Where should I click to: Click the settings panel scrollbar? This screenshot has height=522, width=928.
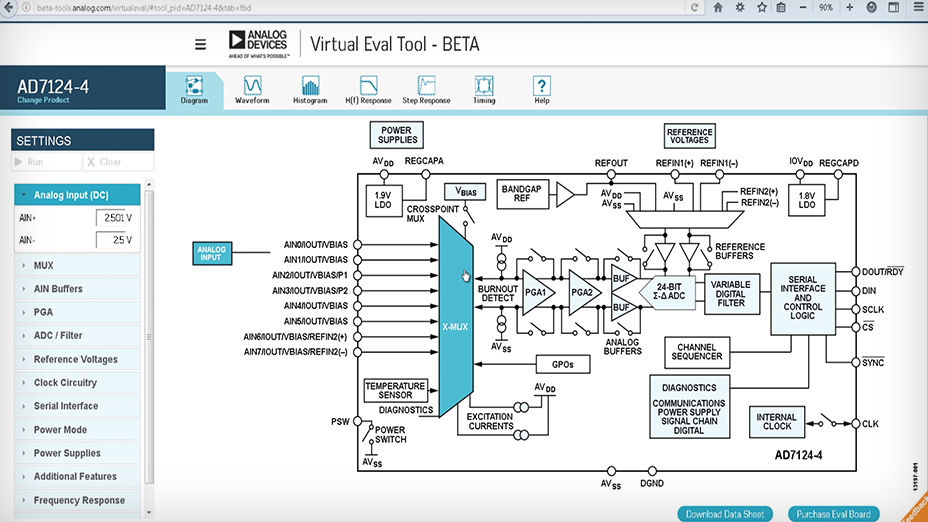point(149,337)
